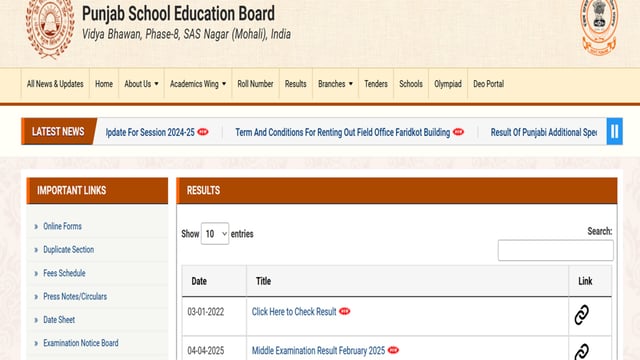Open Date Sheet important link
The height and width of the screenshot is (360, 640).
pyautogui.click(x=59, y=320)
